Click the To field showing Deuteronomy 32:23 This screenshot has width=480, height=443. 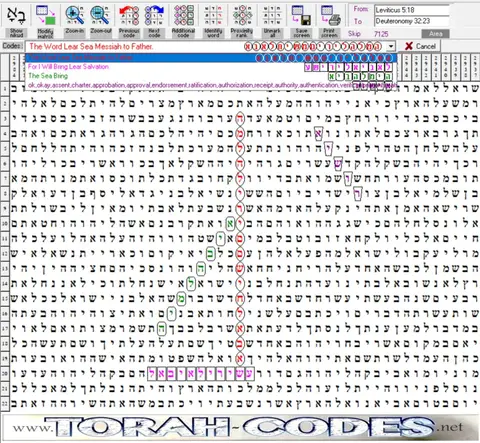[x=411, y=21]
